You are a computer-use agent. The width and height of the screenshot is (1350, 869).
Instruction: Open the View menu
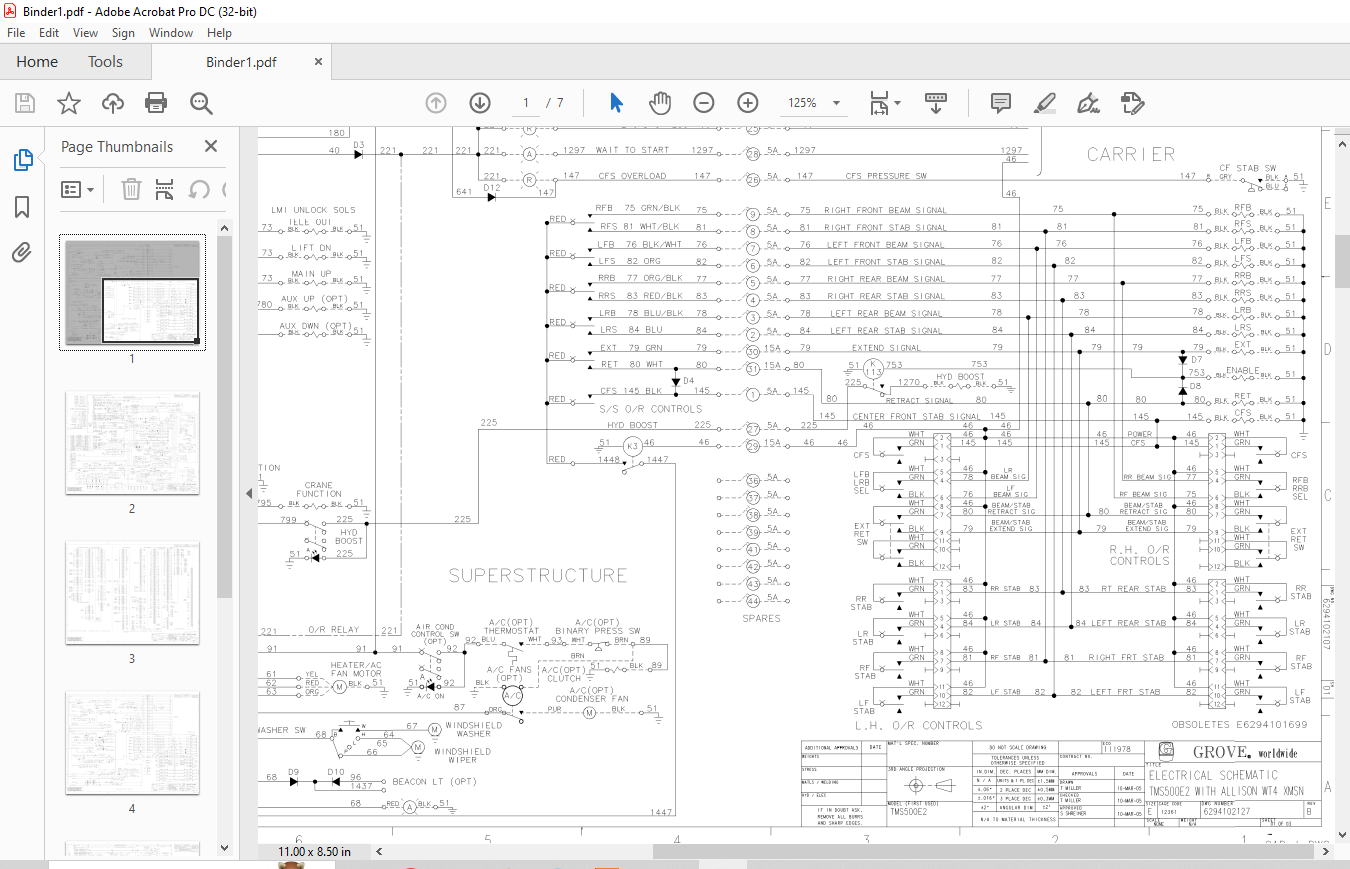tap(85, 33)
